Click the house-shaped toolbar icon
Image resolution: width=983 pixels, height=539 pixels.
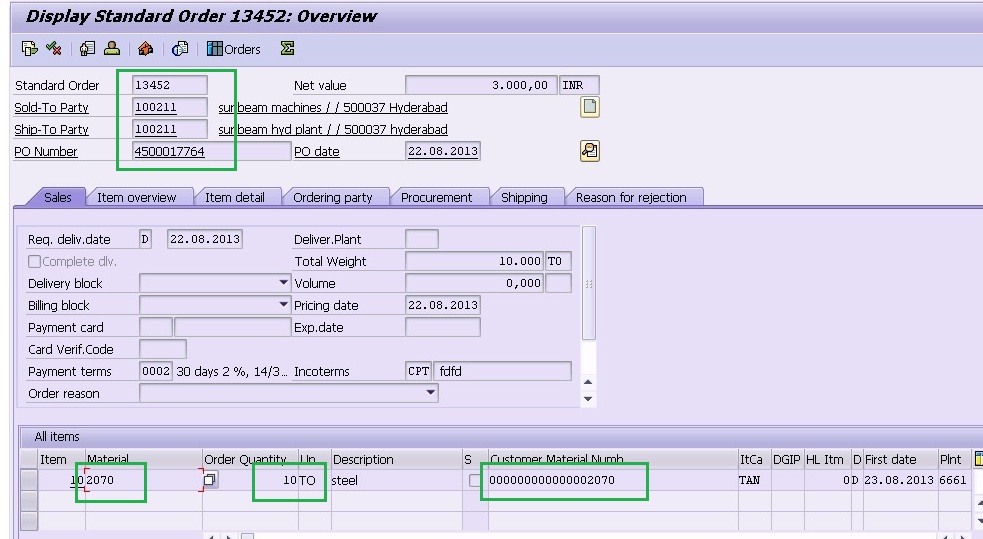point(146,48)
